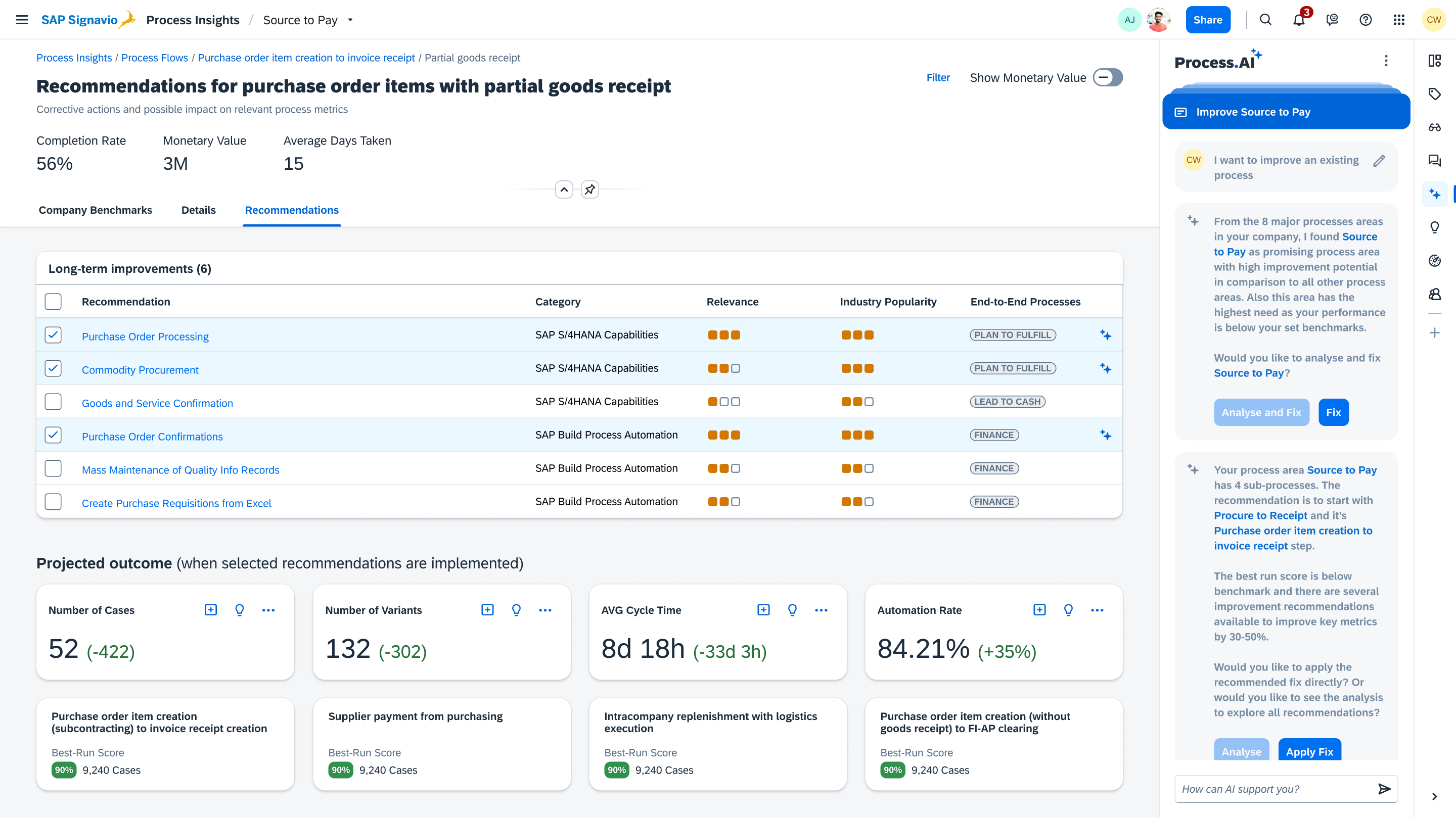Uncheck Commodity Procurement checkbox
The image size is (1456, 818).
click(x=53, y=368)
